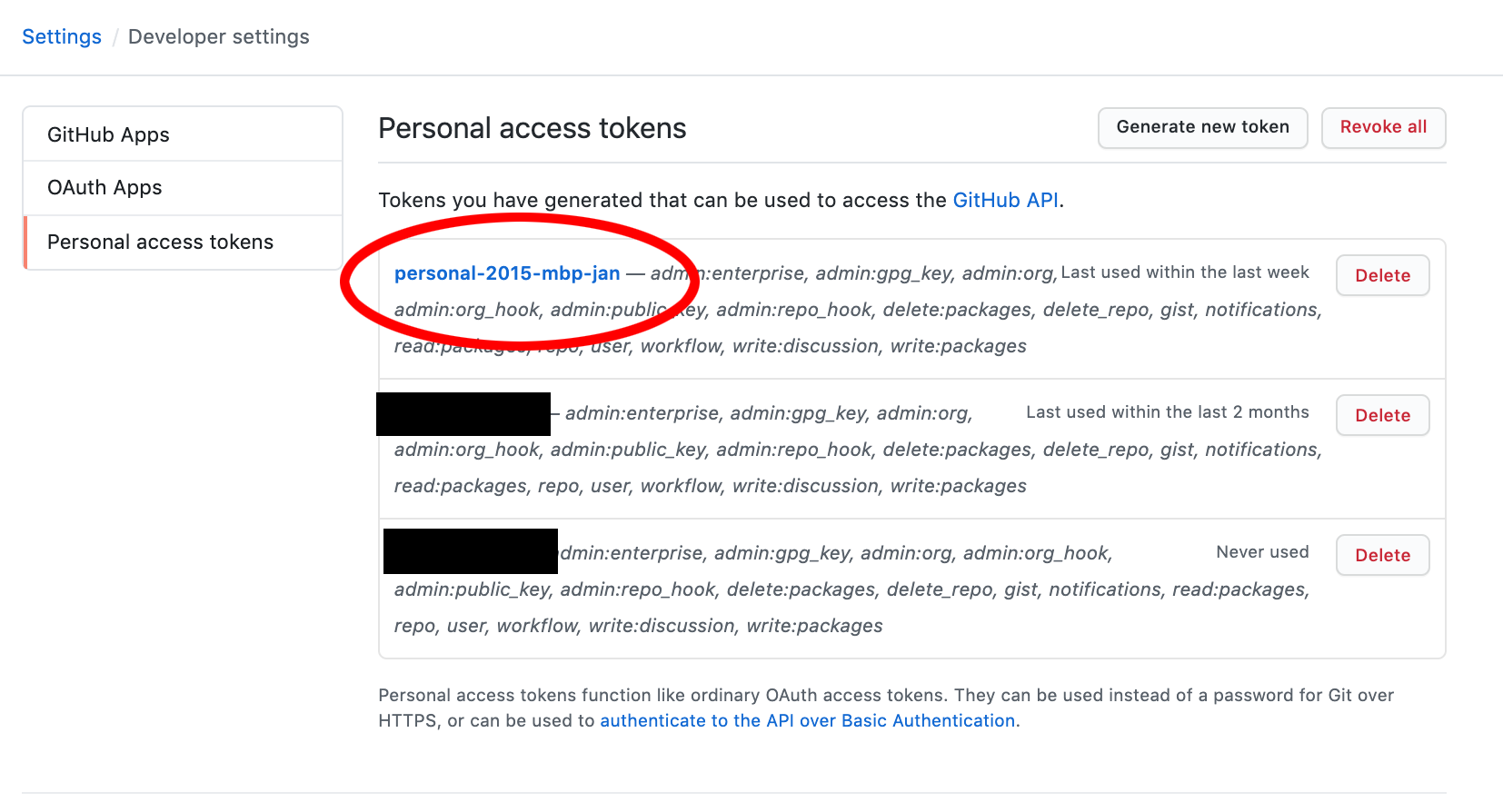Click the 'Last used within the last 2 months' label
Viewport: 1503px width, 812px height.
[x=1168, y=412]
